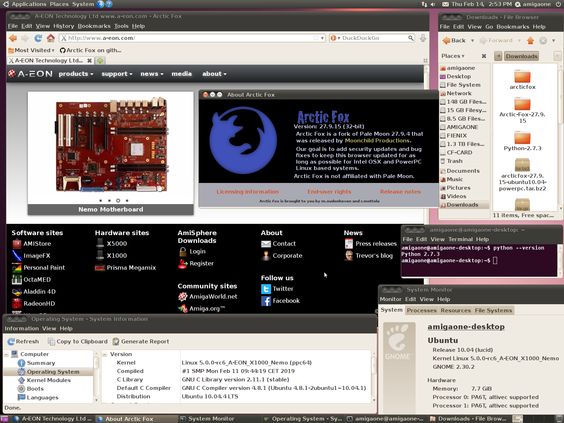Click the A-EON logo
Screen dimensions: 564x423
[x=30, y=74]
